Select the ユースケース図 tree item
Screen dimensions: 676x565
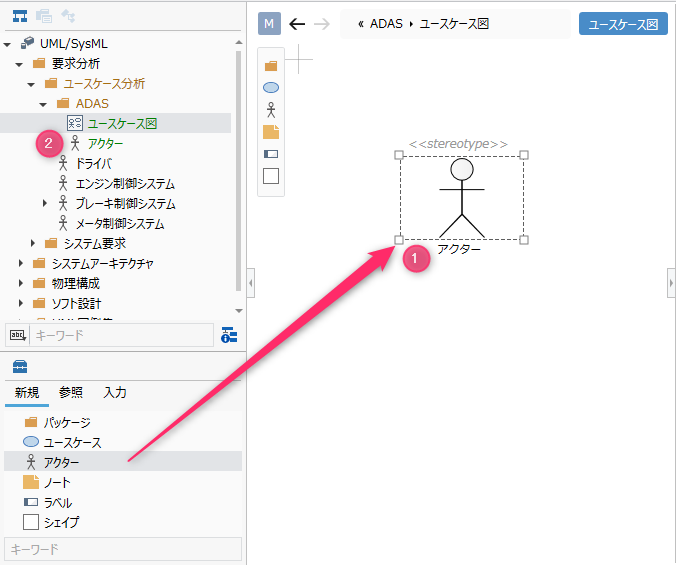pyautogui.click(x=116, y=123)
